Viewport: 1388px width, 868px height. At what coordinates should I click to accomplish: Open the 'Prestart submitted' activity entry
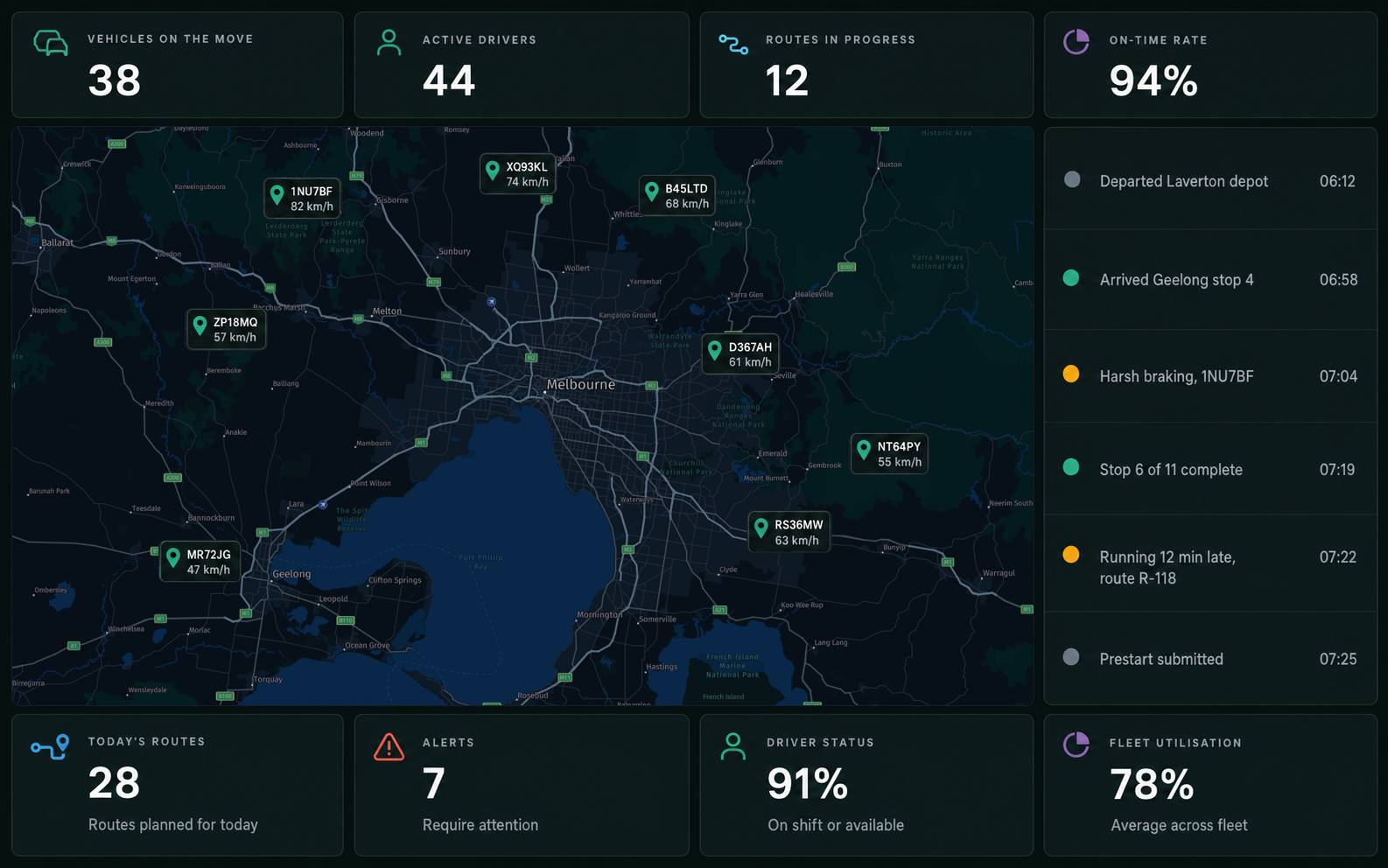(x=1211, y=659)
